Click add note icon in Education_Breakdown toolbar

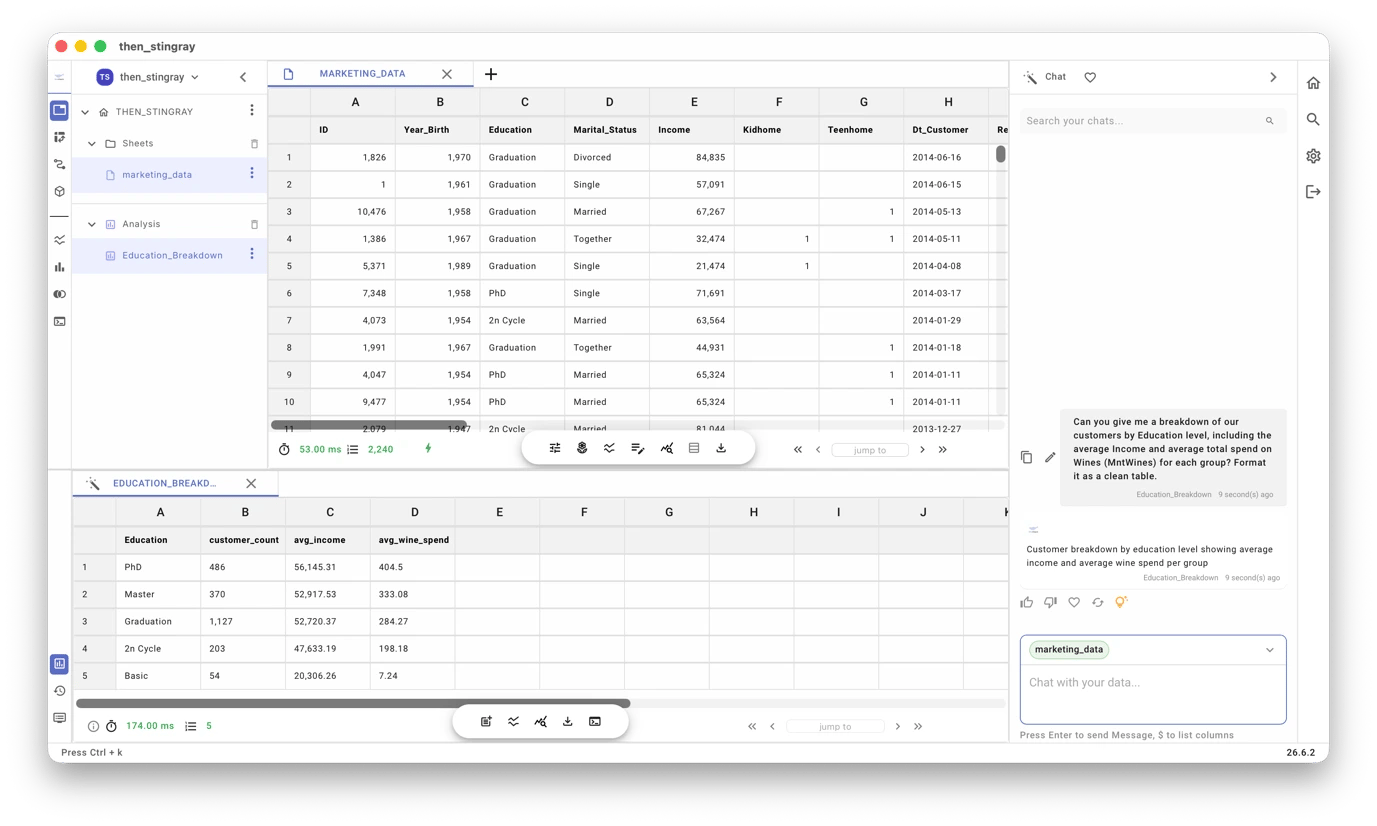click(x=486, y=722)
